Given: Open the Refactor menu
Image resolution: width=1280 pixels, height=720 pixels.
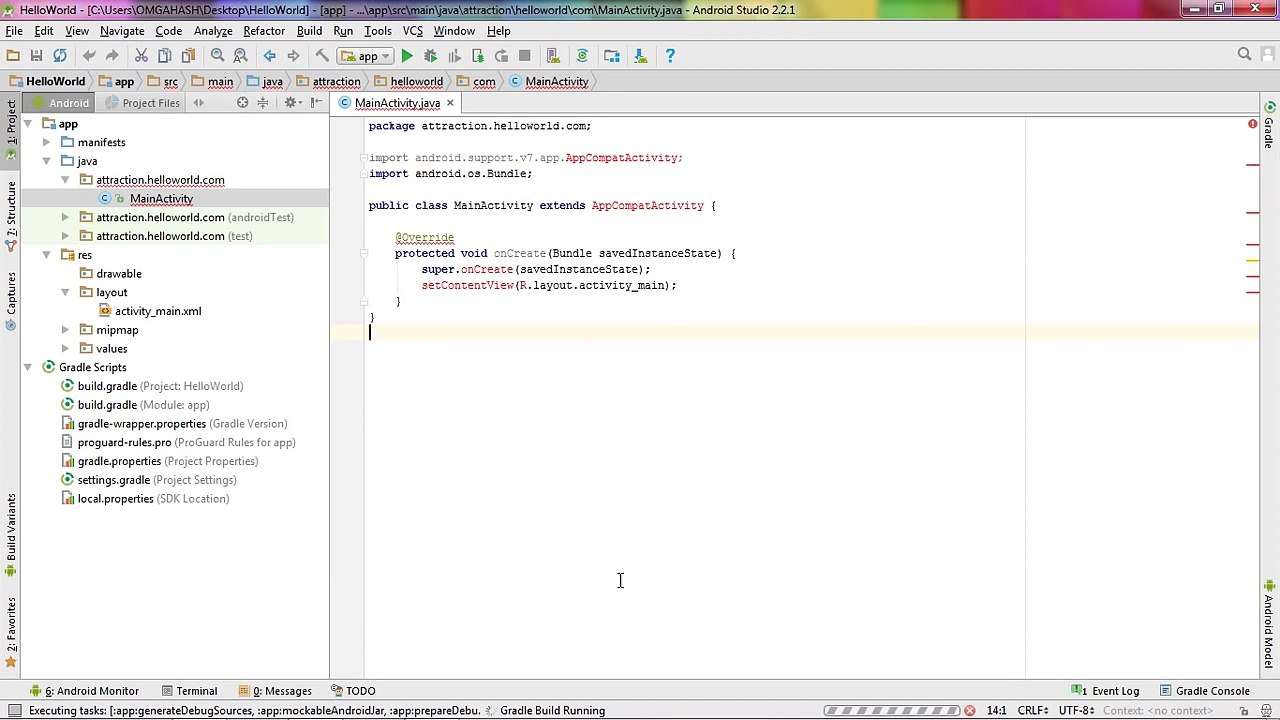Looking at the screenshot, I should click(x=264, y=31).
